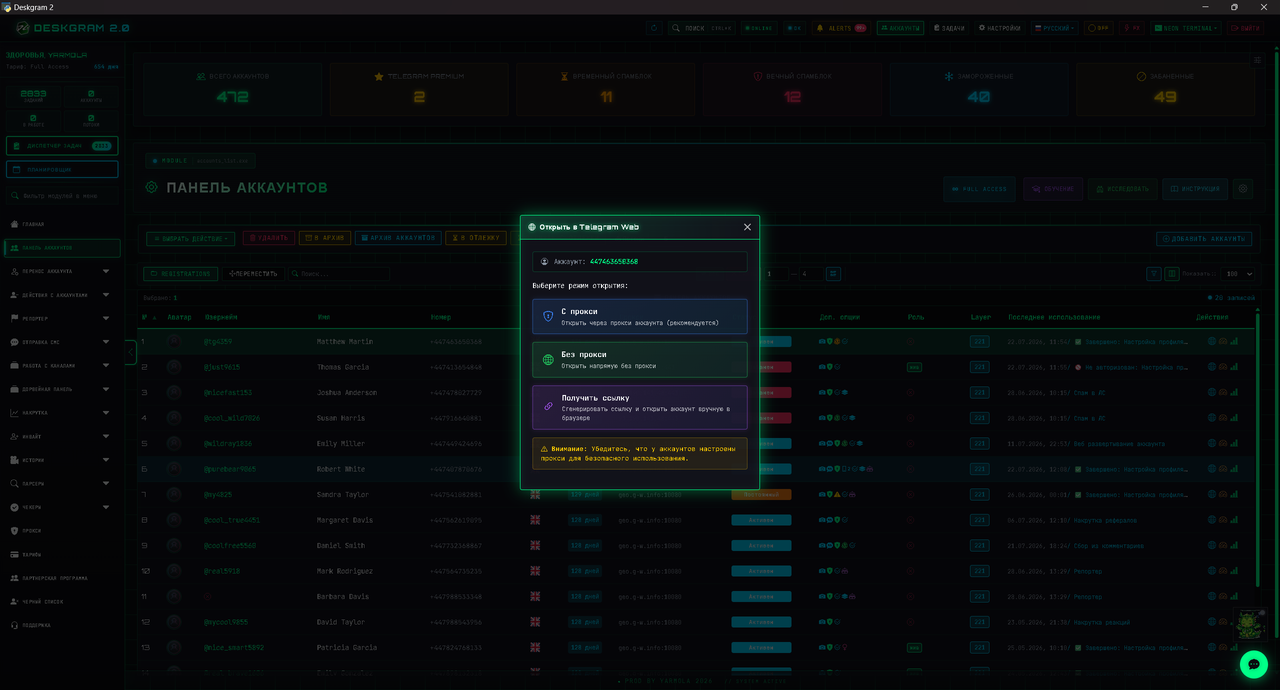This screenshot has width=1280, height=690.
Task: Switch to the Аккаунты tab in the top bar
Action: tap(900, 28)
